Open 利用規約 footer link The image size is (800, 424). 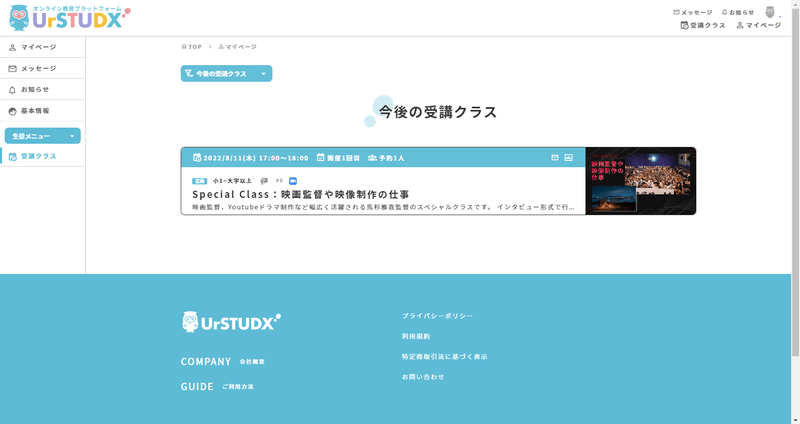point(416,336)
